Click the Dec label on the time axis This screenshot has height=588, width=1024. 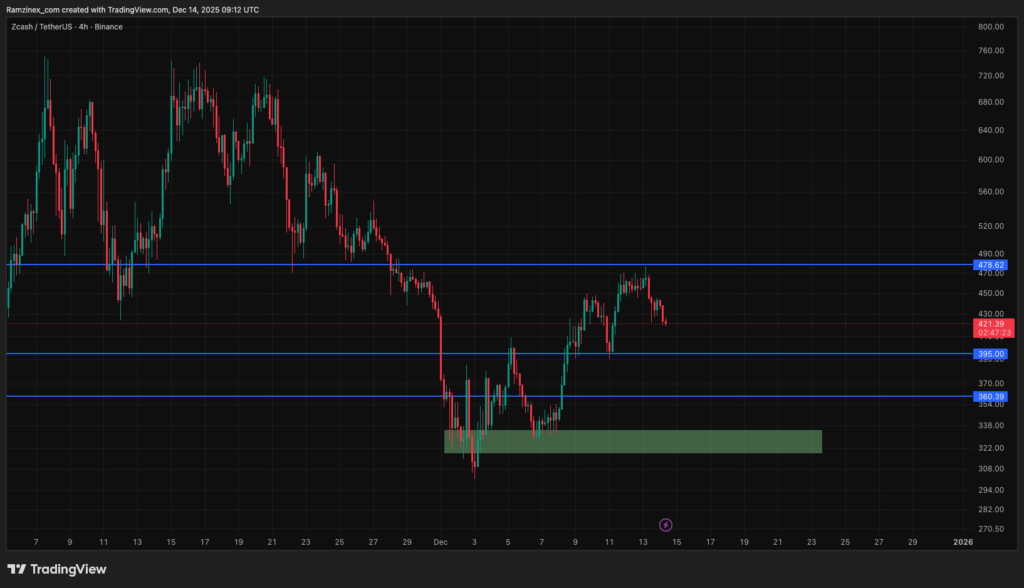[440, 542]
